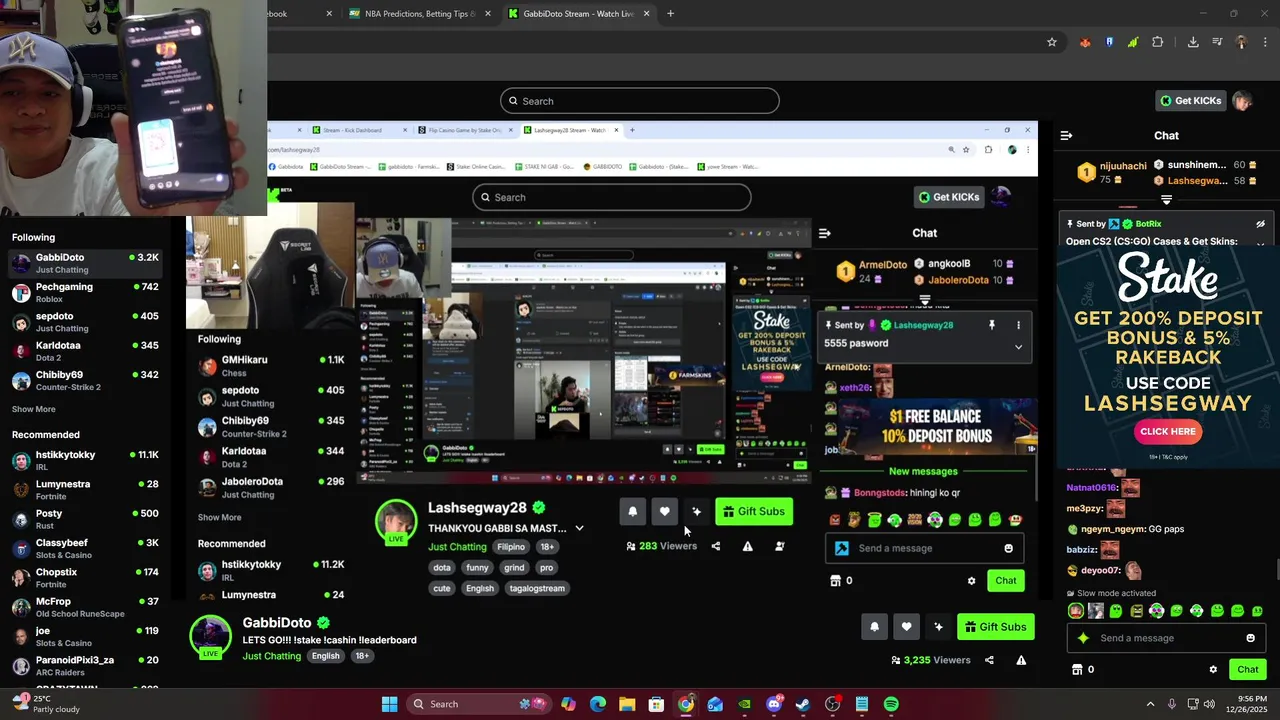Follow Lashsegway28 with the heart button
The width and height of the screenshot is (1280, 720).
[664, 511]
